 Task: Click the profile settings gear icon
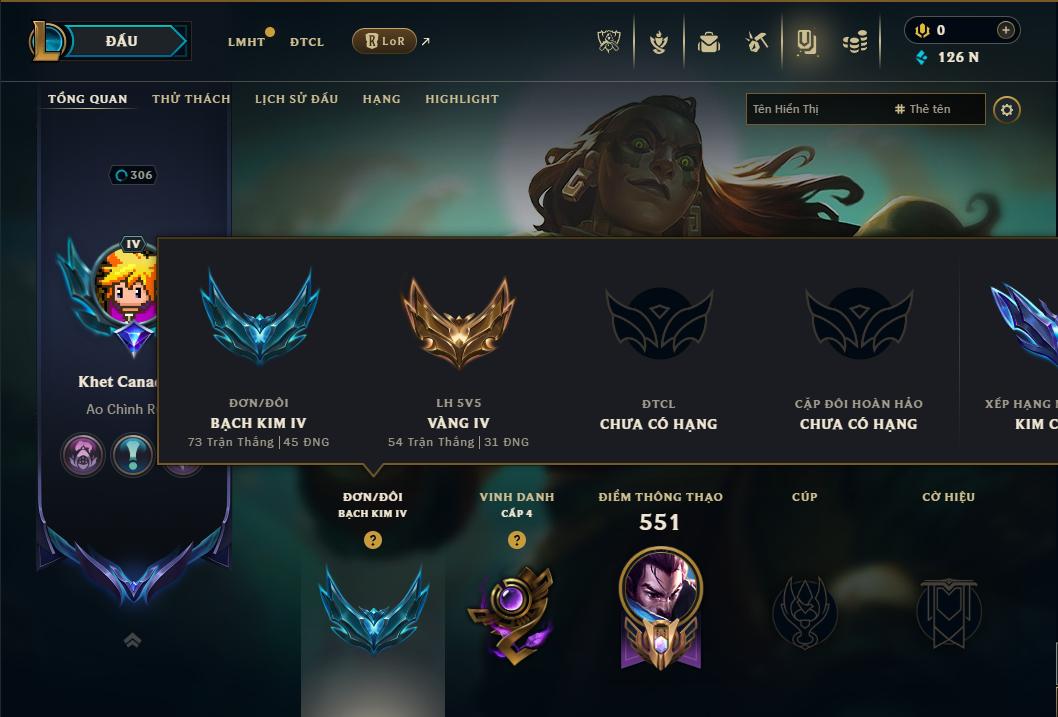1007,110
